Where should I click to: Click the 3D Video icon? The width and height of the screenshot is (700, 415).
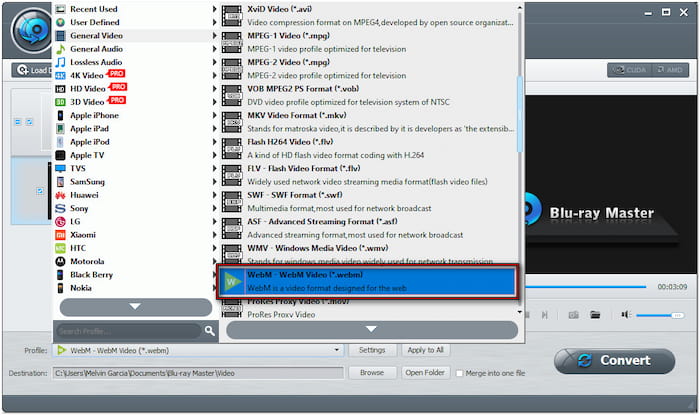(x=60, y=102)
